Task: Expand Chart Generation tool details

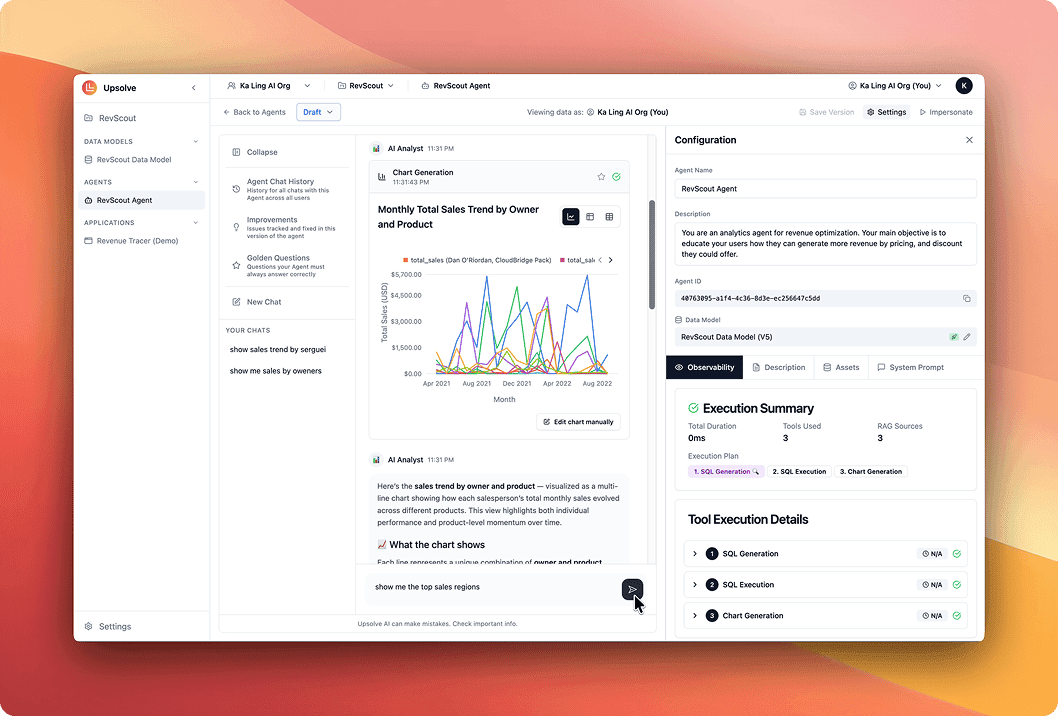Action: (695, 615)
